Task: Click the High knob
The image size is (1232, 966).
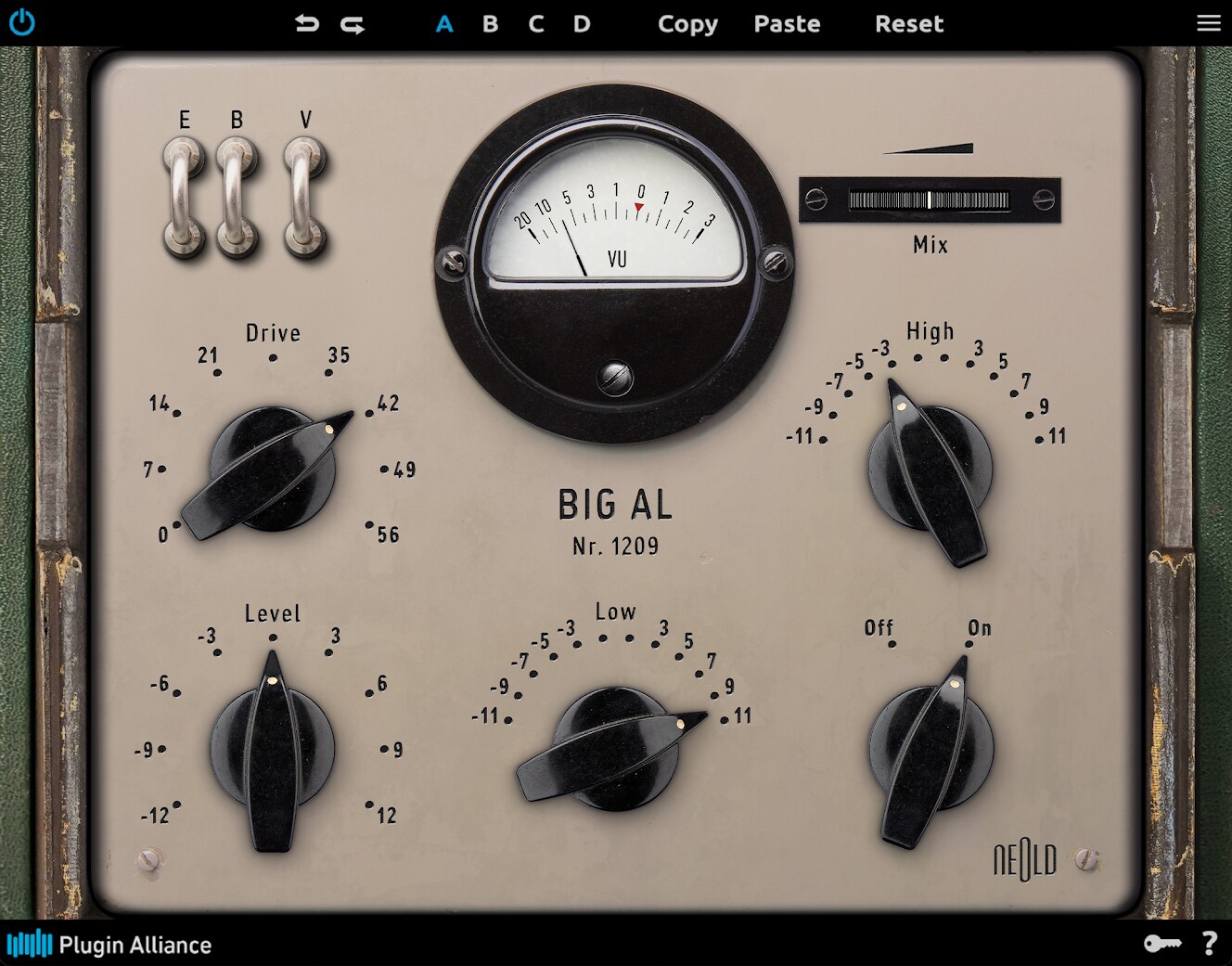Action: (930, 470)
